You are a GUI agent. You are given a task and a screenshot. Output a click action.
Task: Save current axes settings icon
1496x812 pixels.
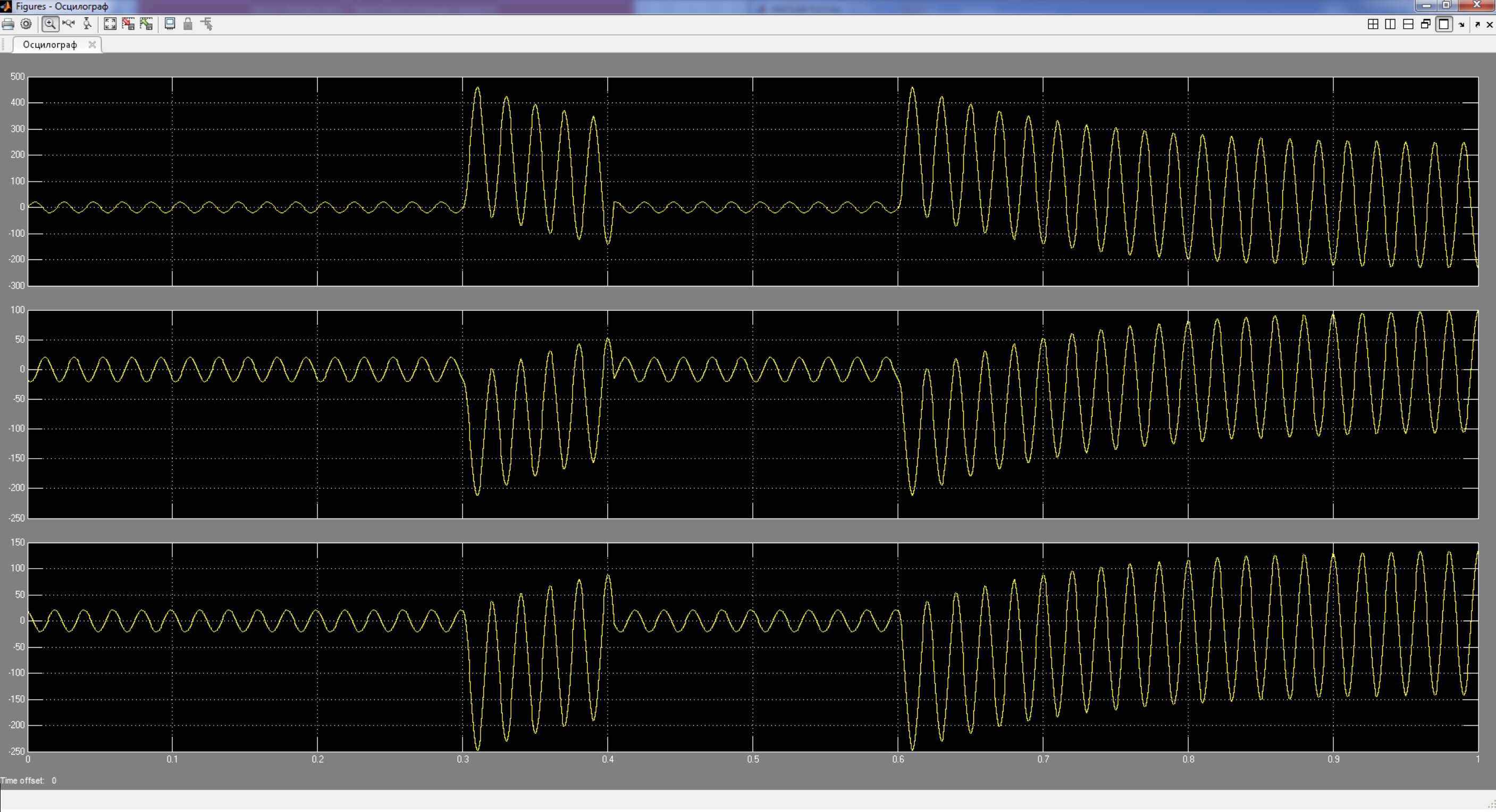[x=128, y=24]
